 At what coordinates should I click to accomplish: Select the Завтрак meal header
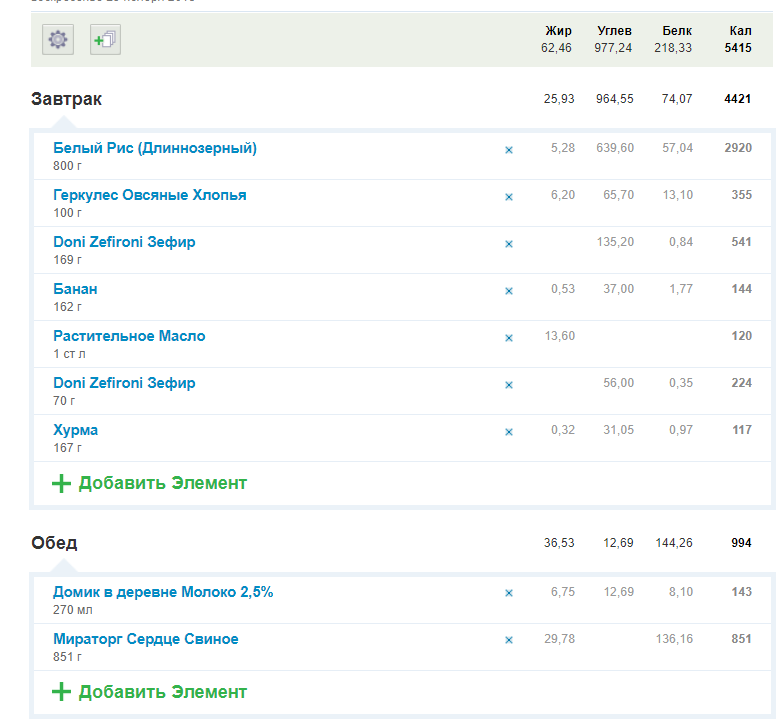(x=66, y=99)
